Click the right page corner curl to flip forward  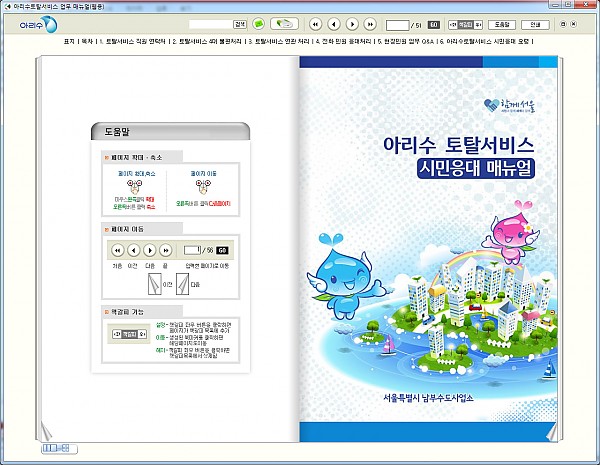[551, 432]
